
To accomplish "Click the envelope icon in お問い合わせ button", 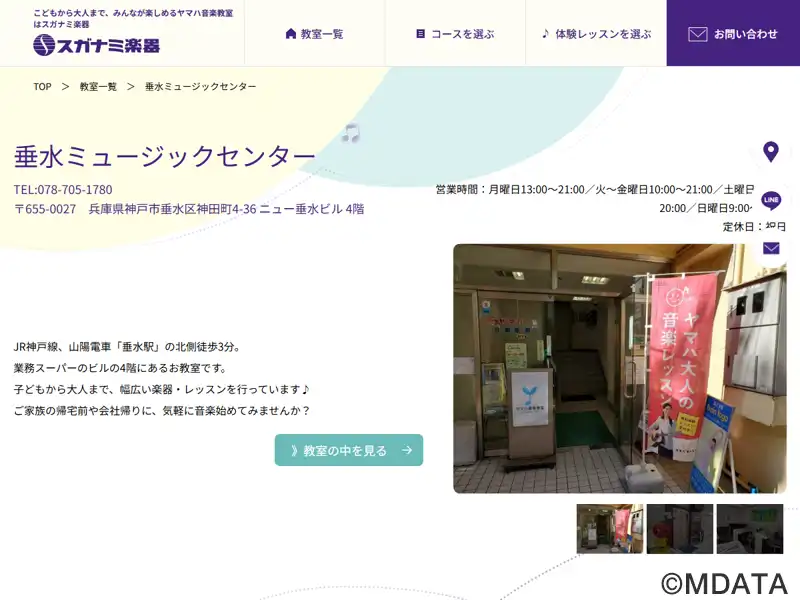I will tap(697, 34).
